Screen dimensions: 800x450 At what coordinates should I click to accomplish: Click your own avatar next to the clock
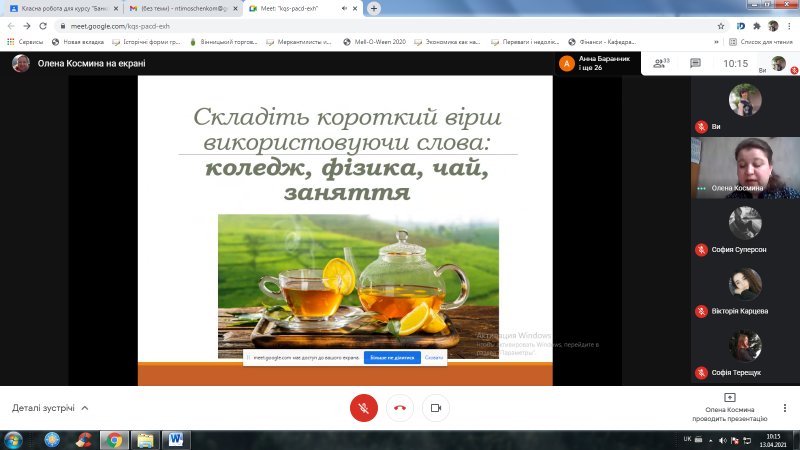click(778, 63)
